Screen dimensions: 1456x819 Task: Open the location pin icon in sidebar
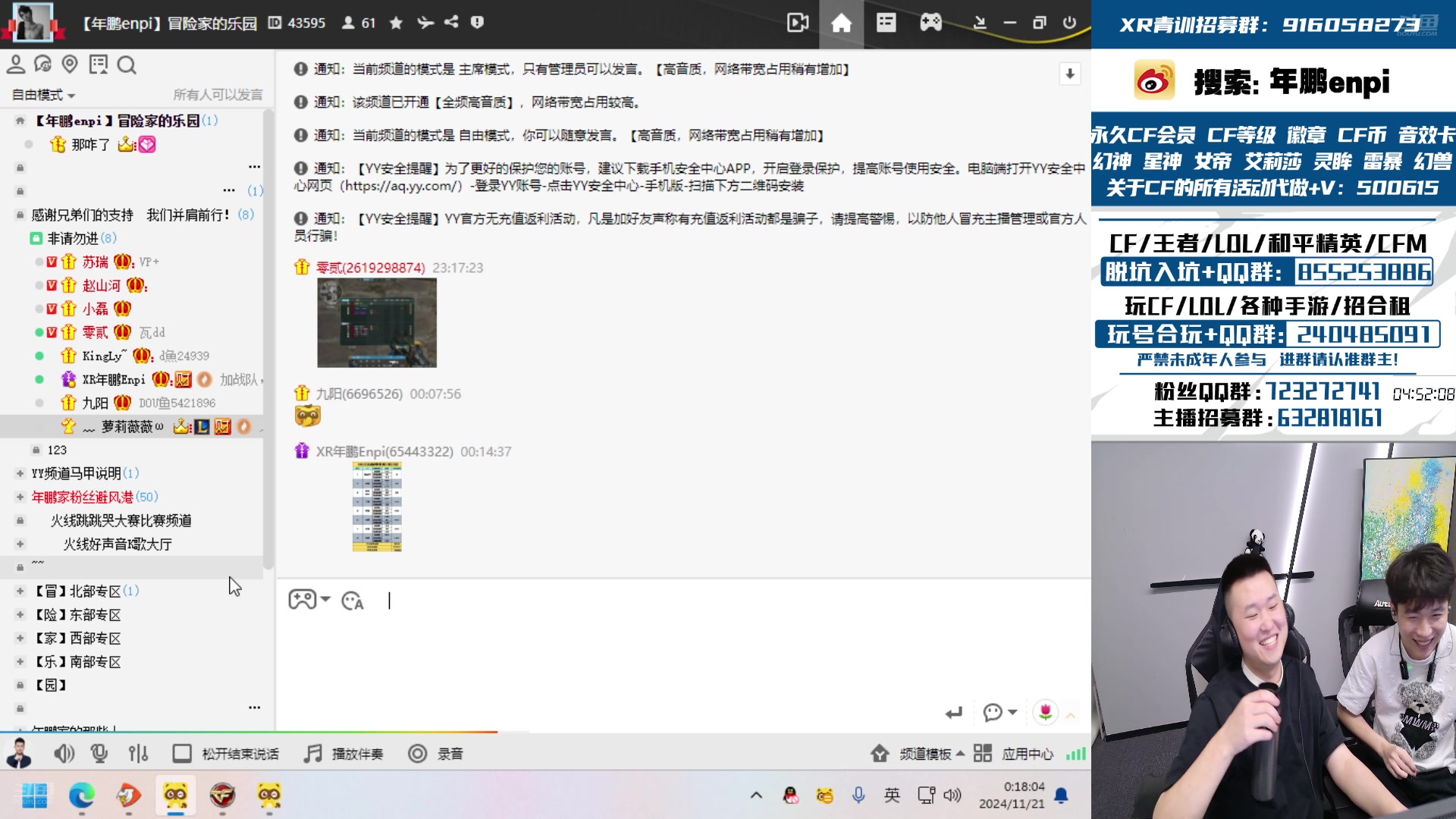point(70,64)
